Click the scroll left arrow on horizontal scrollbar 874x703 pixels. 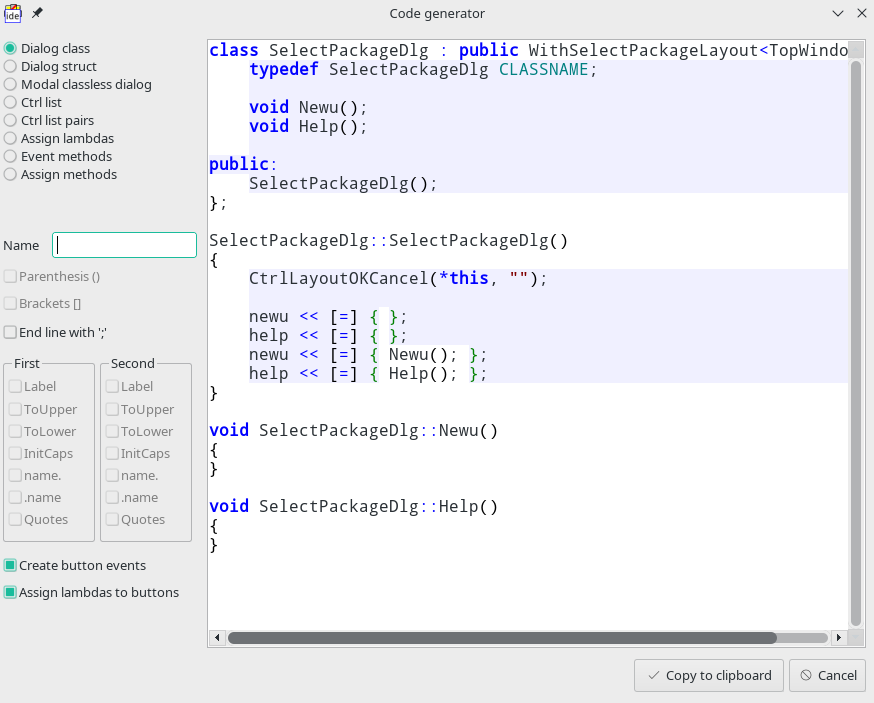tap(217, 638)
